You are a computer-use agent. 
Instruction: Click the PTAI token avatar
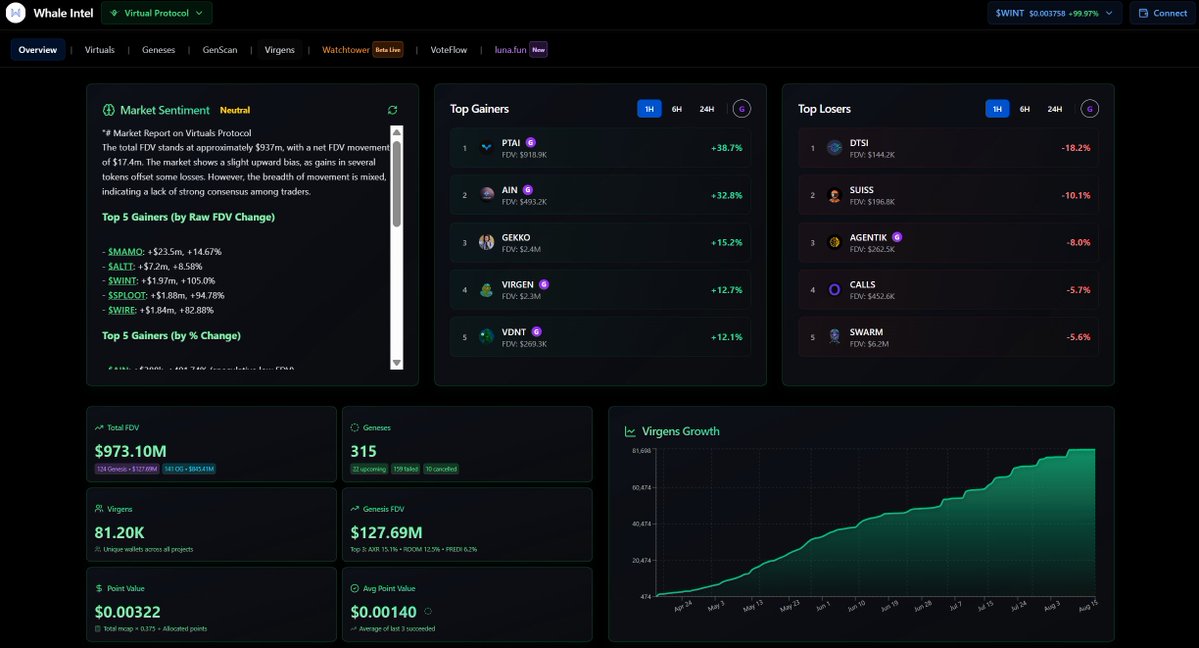(486, 148)
